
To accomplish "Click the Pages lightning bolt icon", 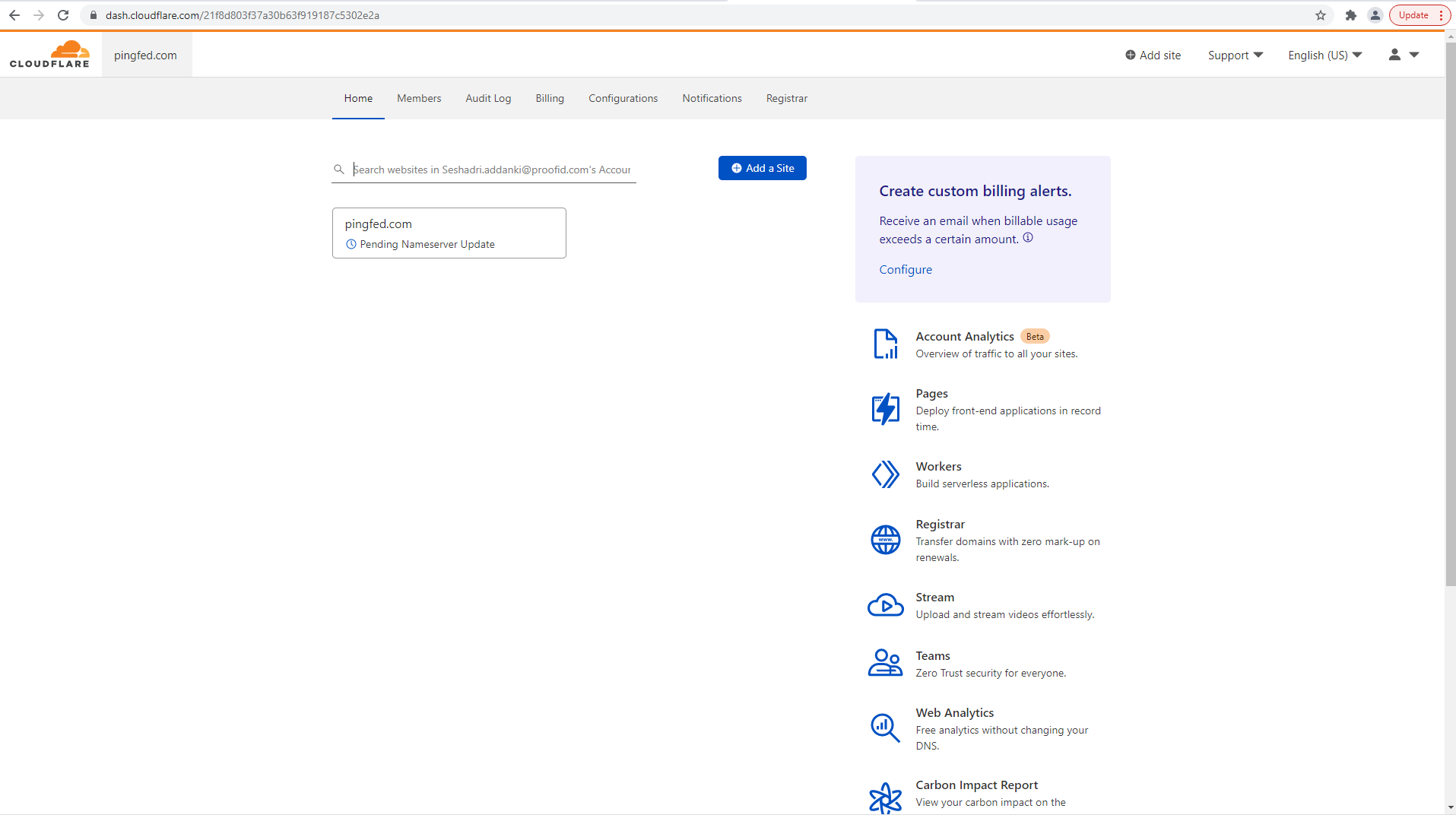I will click(886, 409).
